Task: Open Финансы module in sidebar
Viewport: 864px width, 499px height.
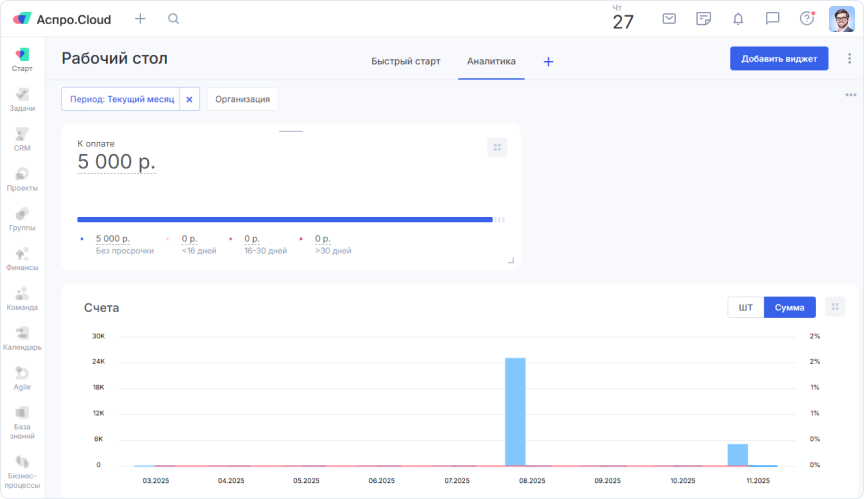Action: pyautogui.click(x=22, y=258)
